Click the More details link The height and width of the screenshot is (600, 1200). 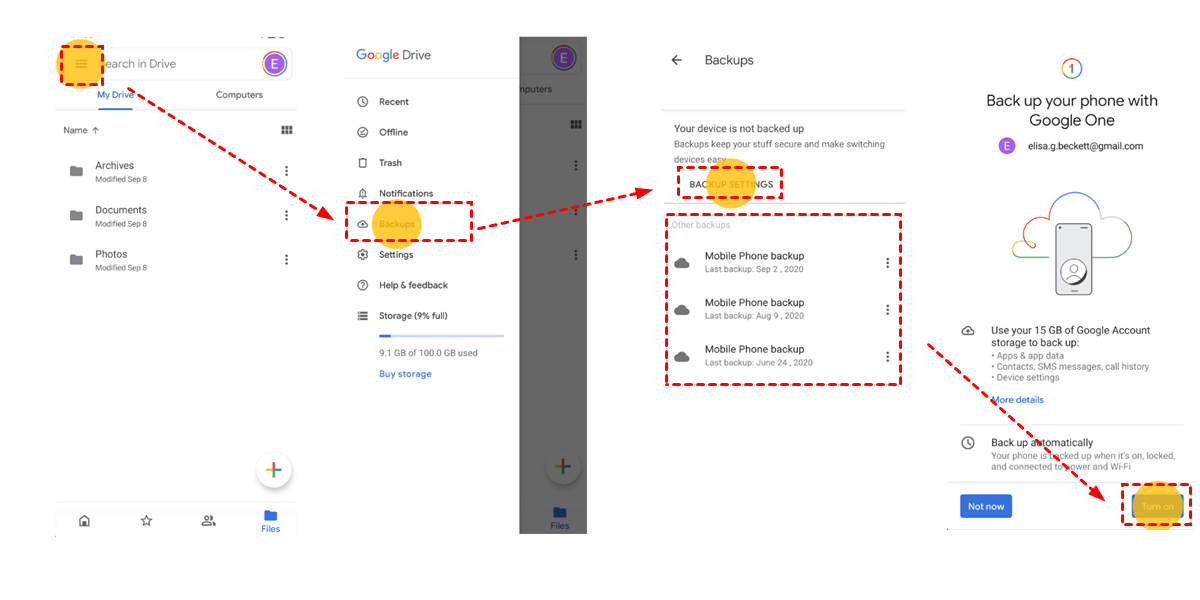click(x=1017, y=400)
